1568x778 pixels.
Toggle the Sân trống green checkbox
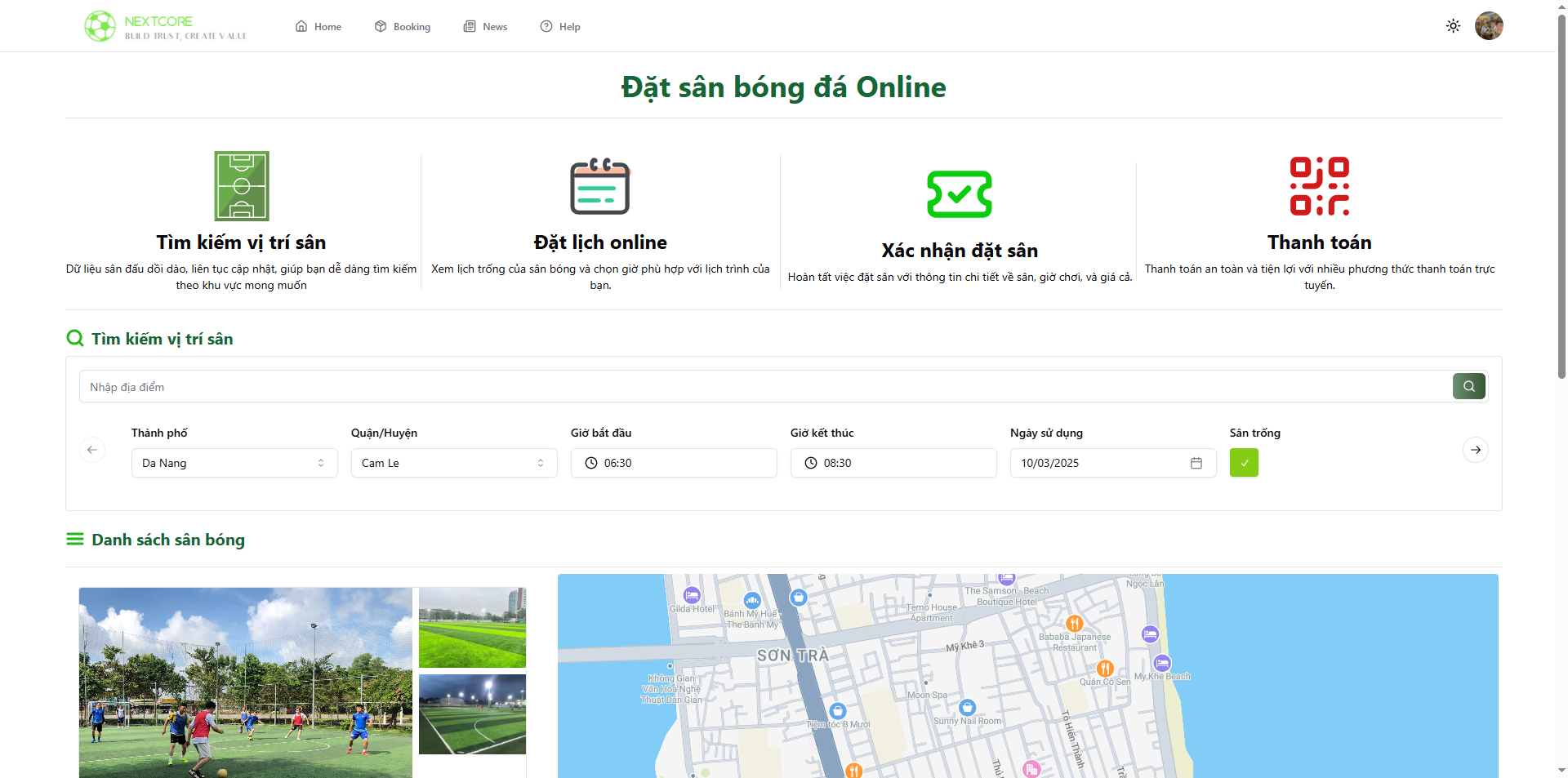click(x=1244, y=463)
